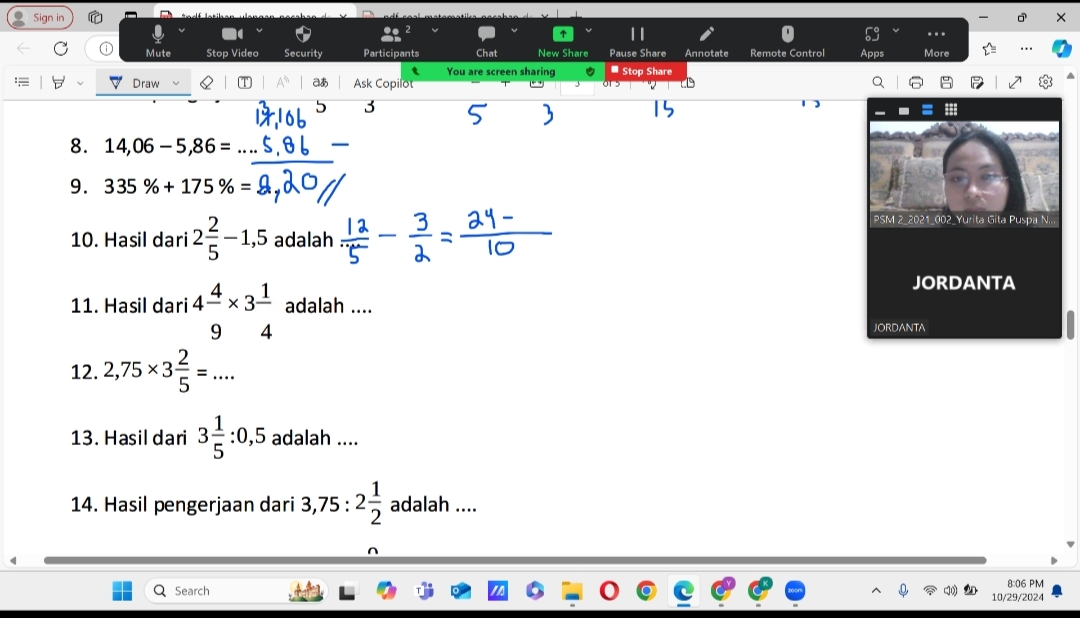This screenshot has height=618, width=1080.
Task: Open the Windows Start menu
Action: 122,590
